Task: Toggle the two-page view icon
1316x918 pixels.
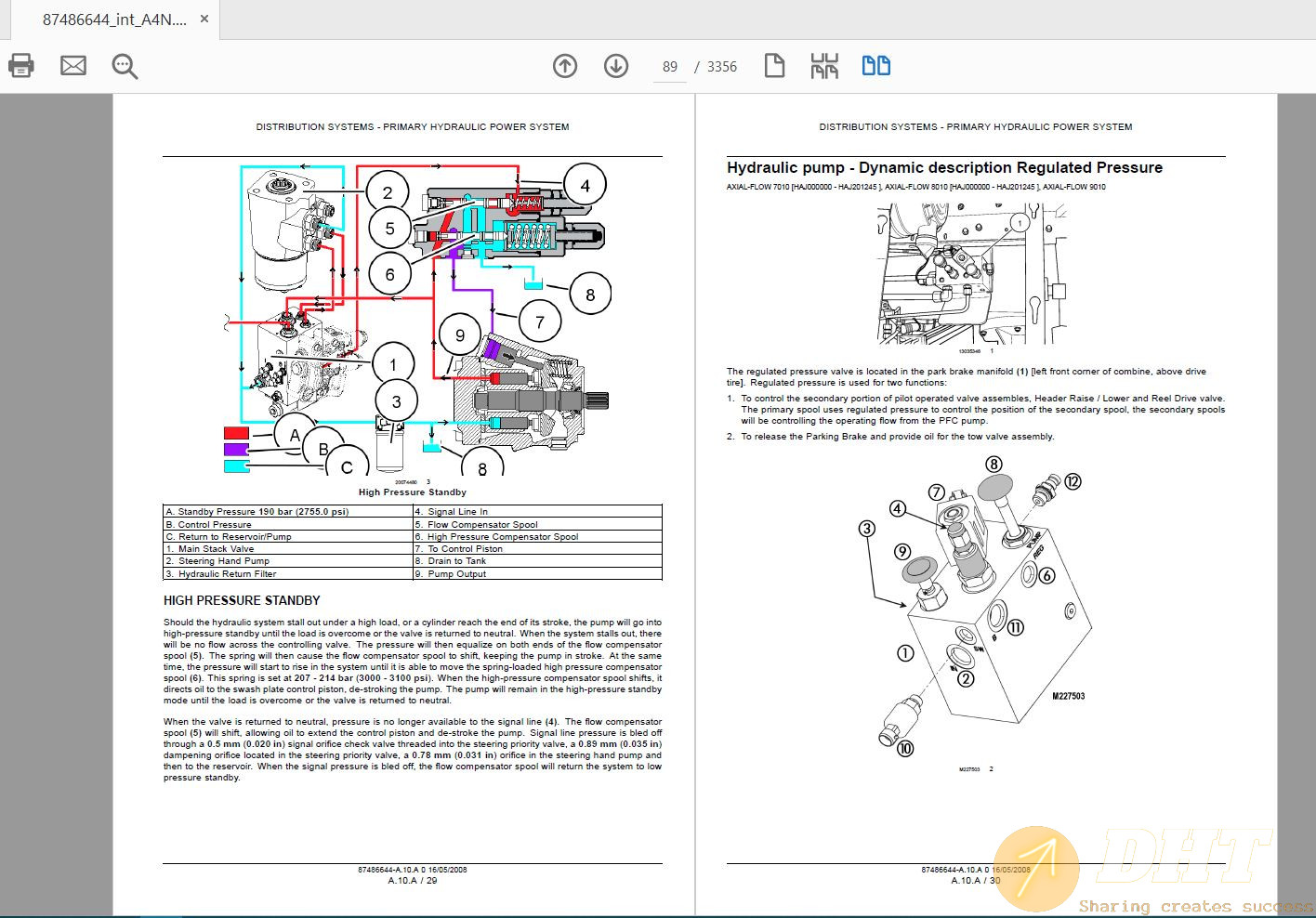Action: click(875, 66)
